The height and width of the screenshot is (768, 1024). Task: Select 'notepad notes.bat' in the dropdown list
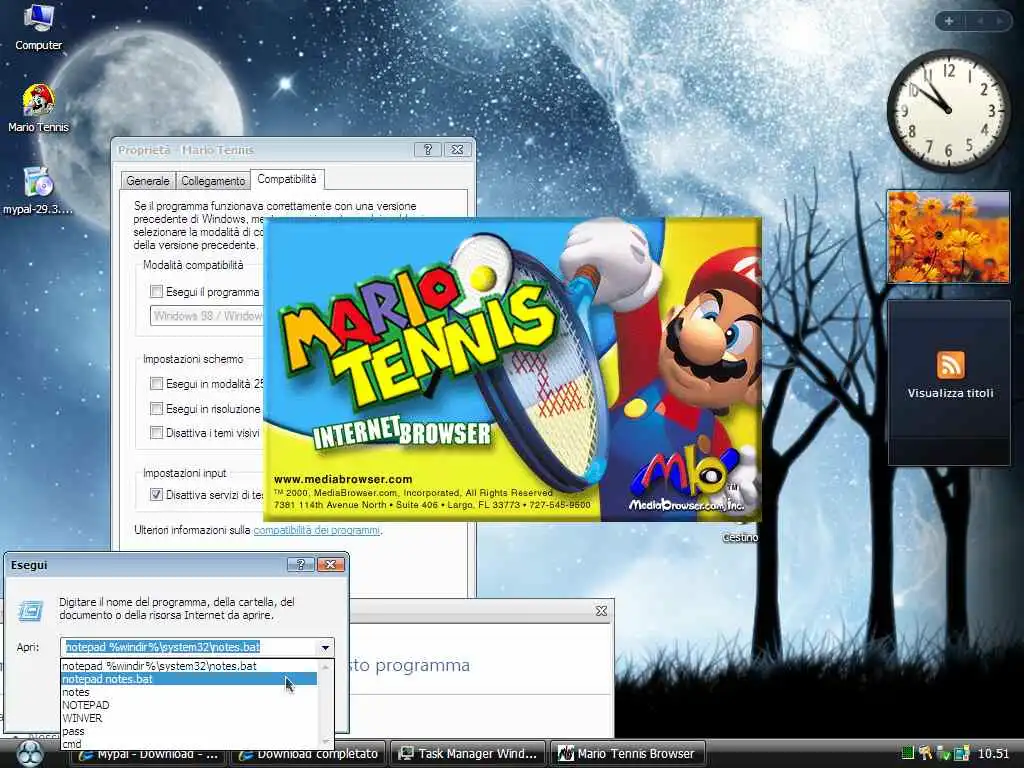point(189,679)
